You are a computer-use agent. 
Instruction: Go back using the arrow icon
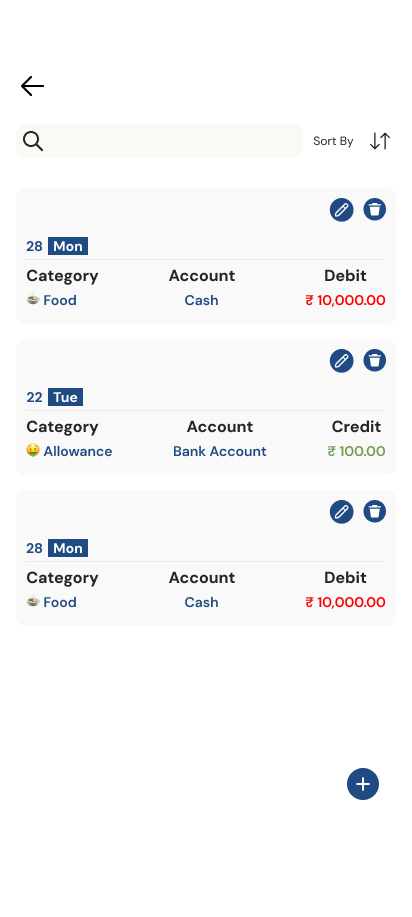(32, 86)
